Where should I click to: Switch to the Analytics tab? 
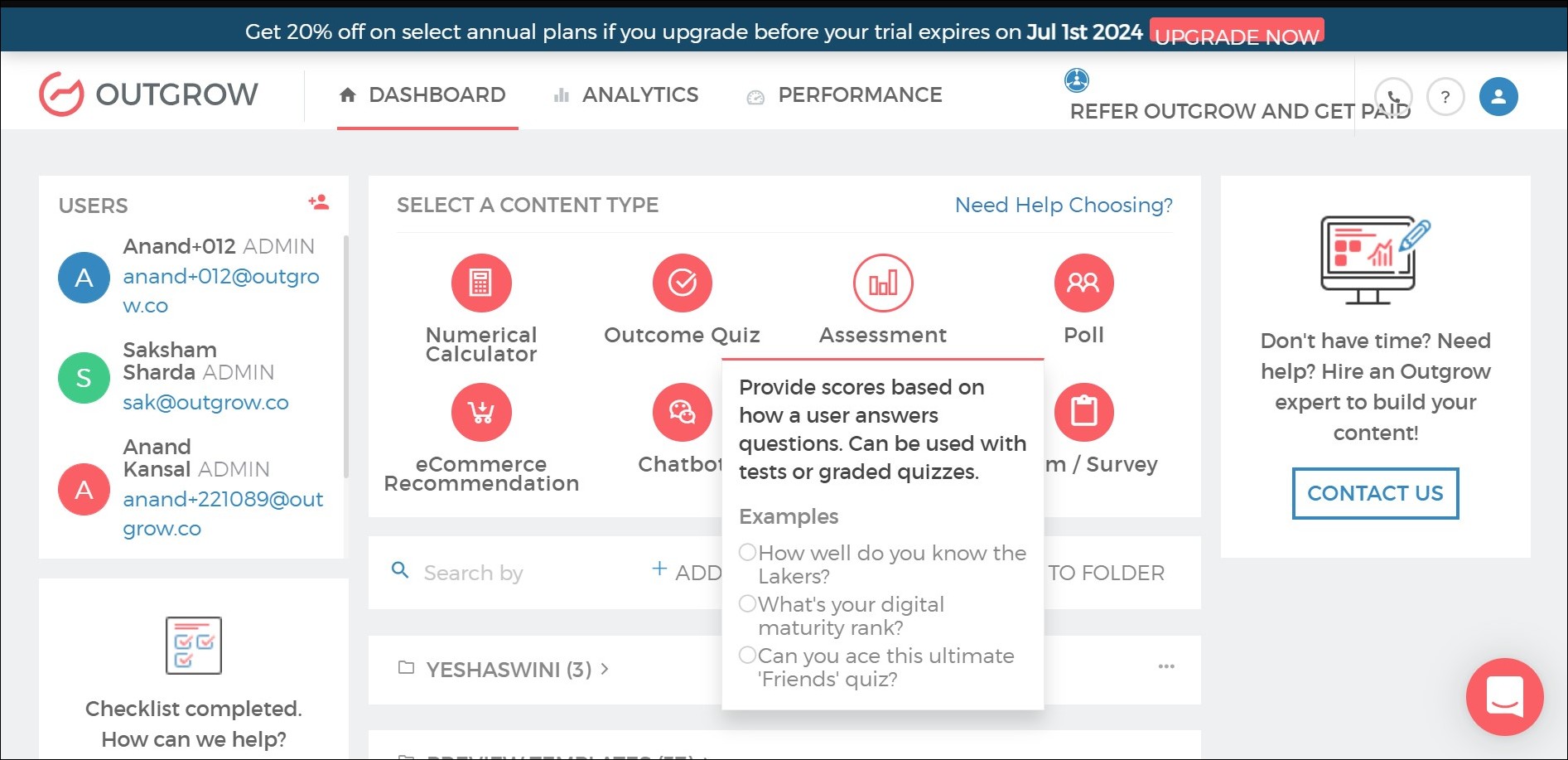[x=627, y=95]
